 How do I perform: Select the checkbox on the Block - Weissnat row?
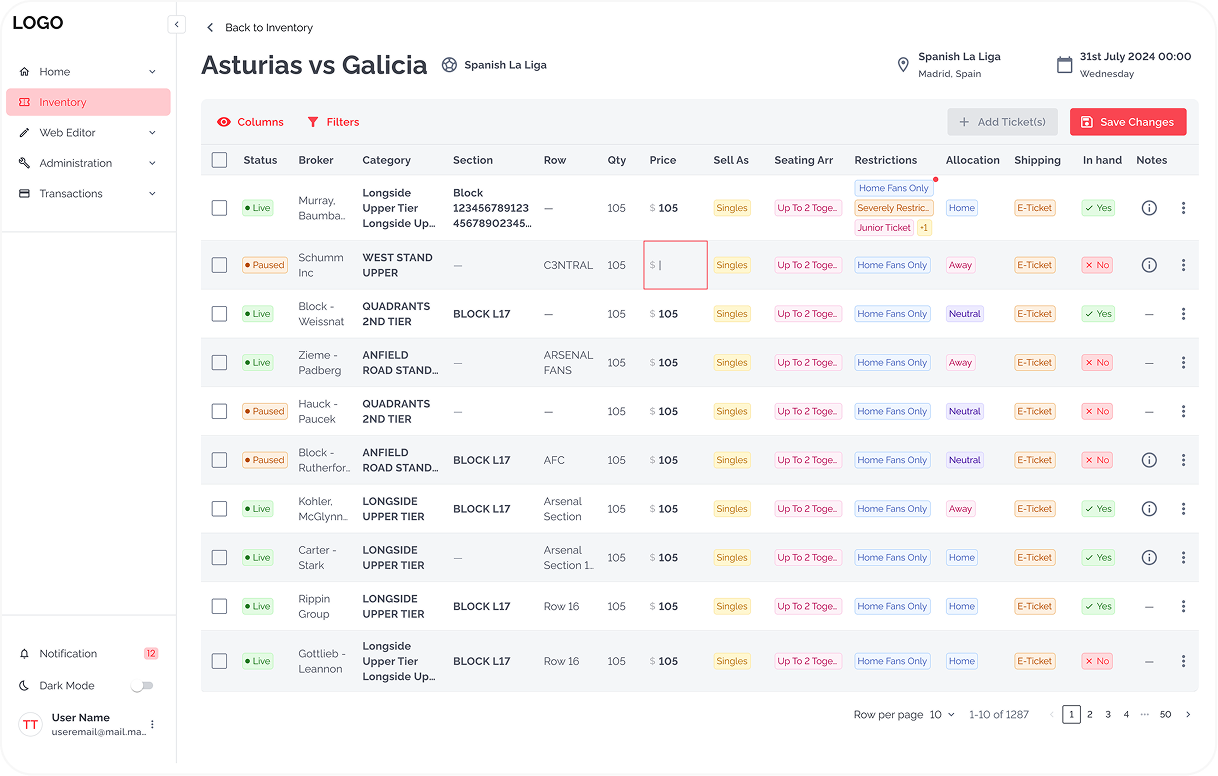[x=219, y=313]
